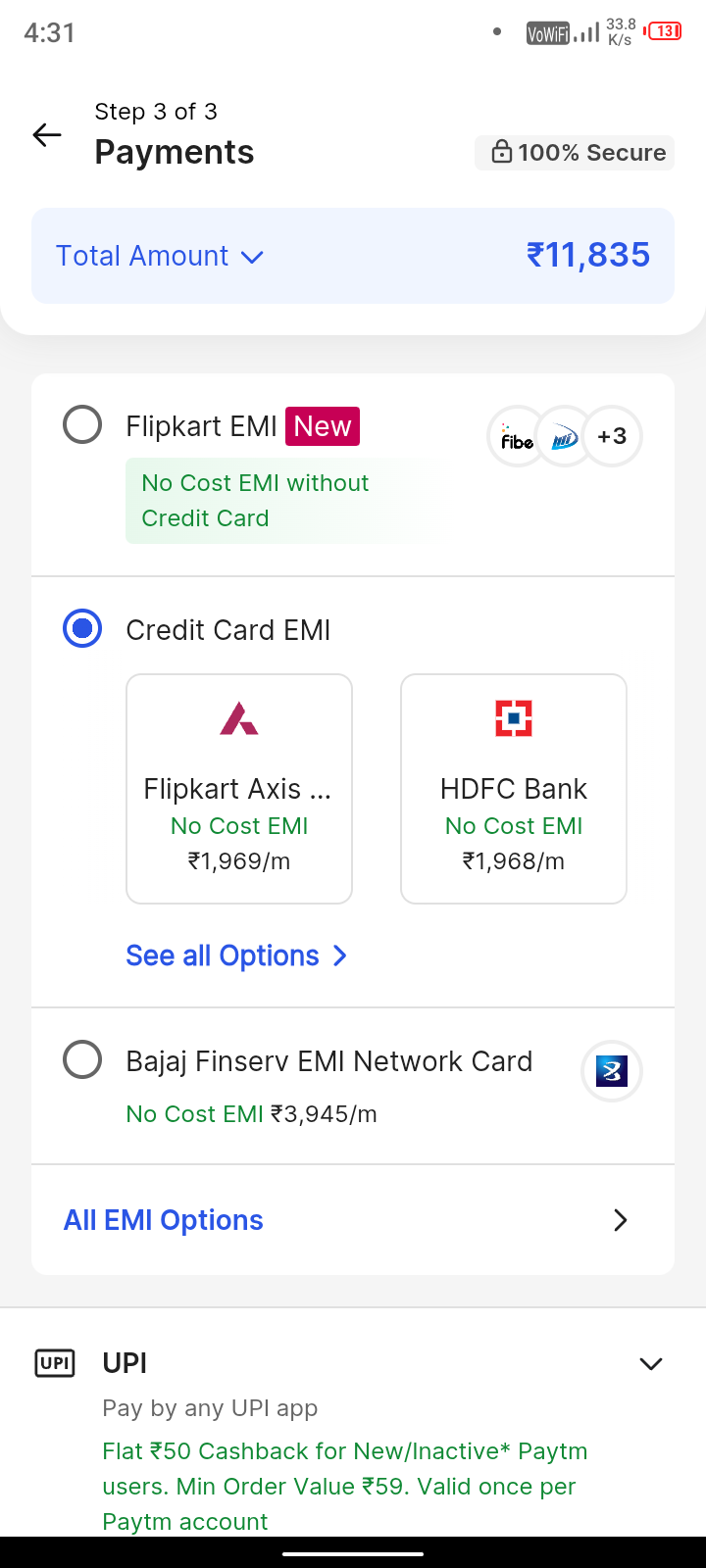
Task: Tap the Bajaj Finserv logo icon
Action: [611, 1071]
